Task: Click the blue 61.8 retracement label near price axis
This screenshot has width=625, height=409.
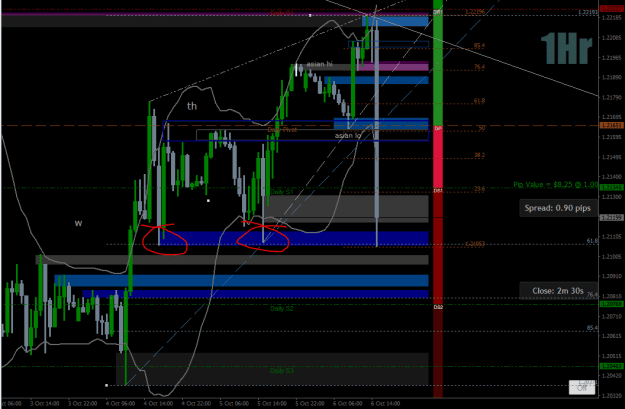Action: pos(592,241)
